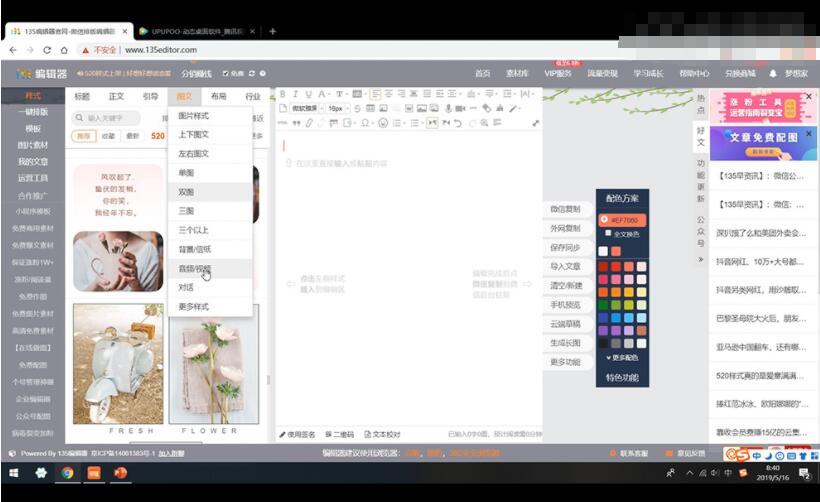Viewport: 820px width, 502px height.
Task: Select the 最新 filter pill
Action: point(133,136)
